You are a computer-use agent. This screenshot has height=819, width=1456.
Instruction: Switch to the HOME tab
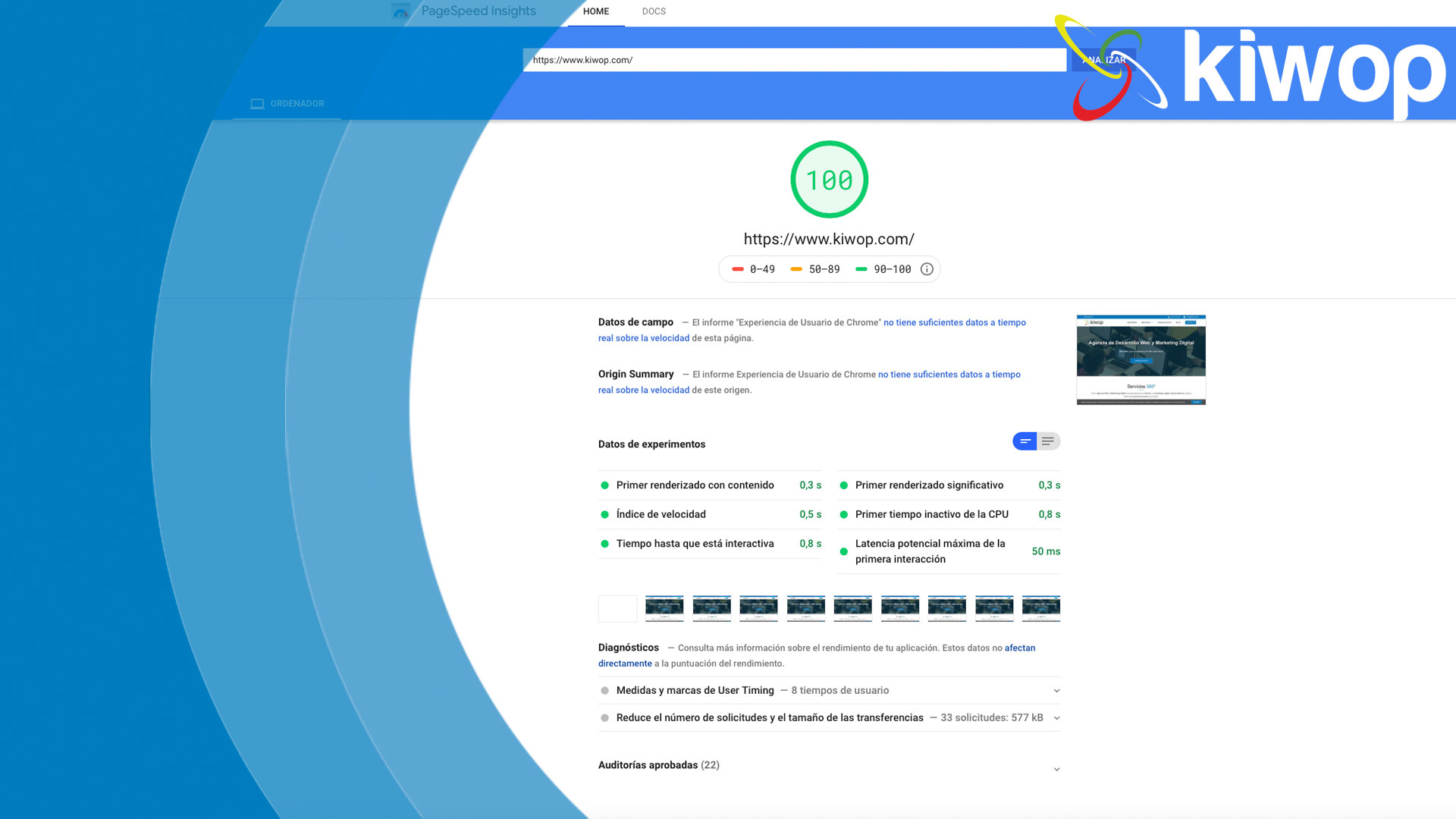[x=596, y=12]
